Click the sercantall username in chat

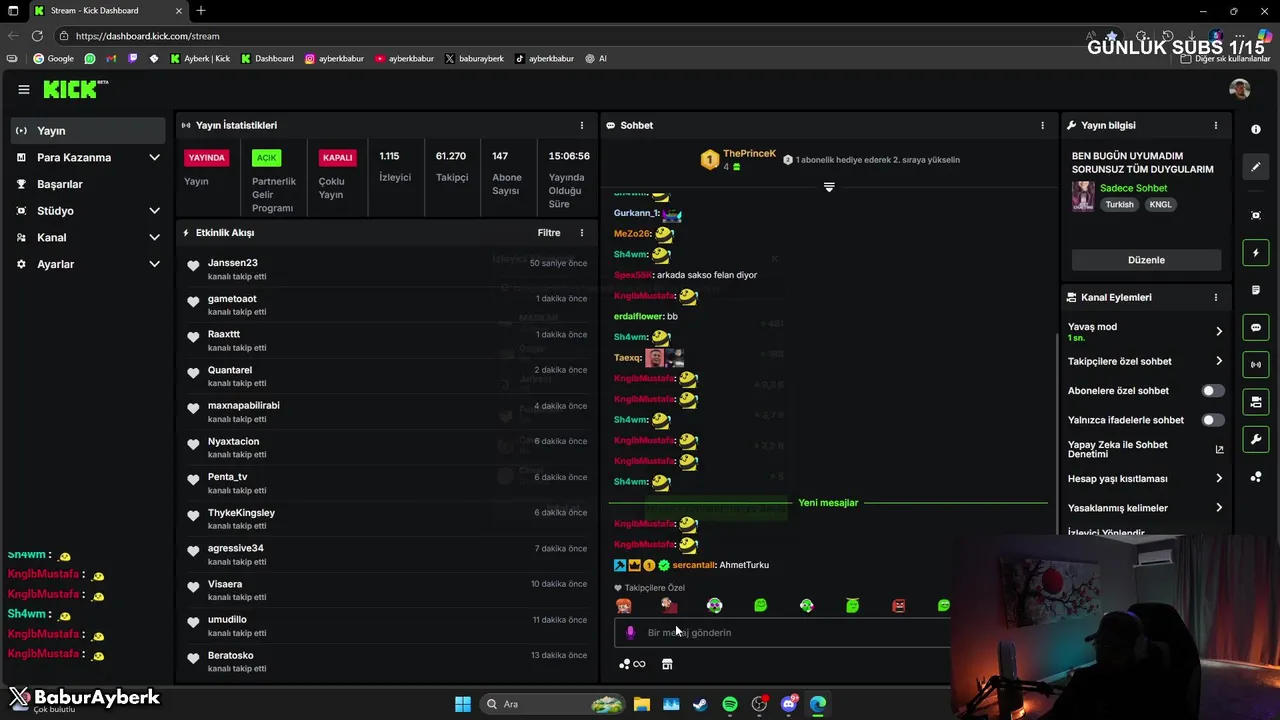(x=694, y=565)
